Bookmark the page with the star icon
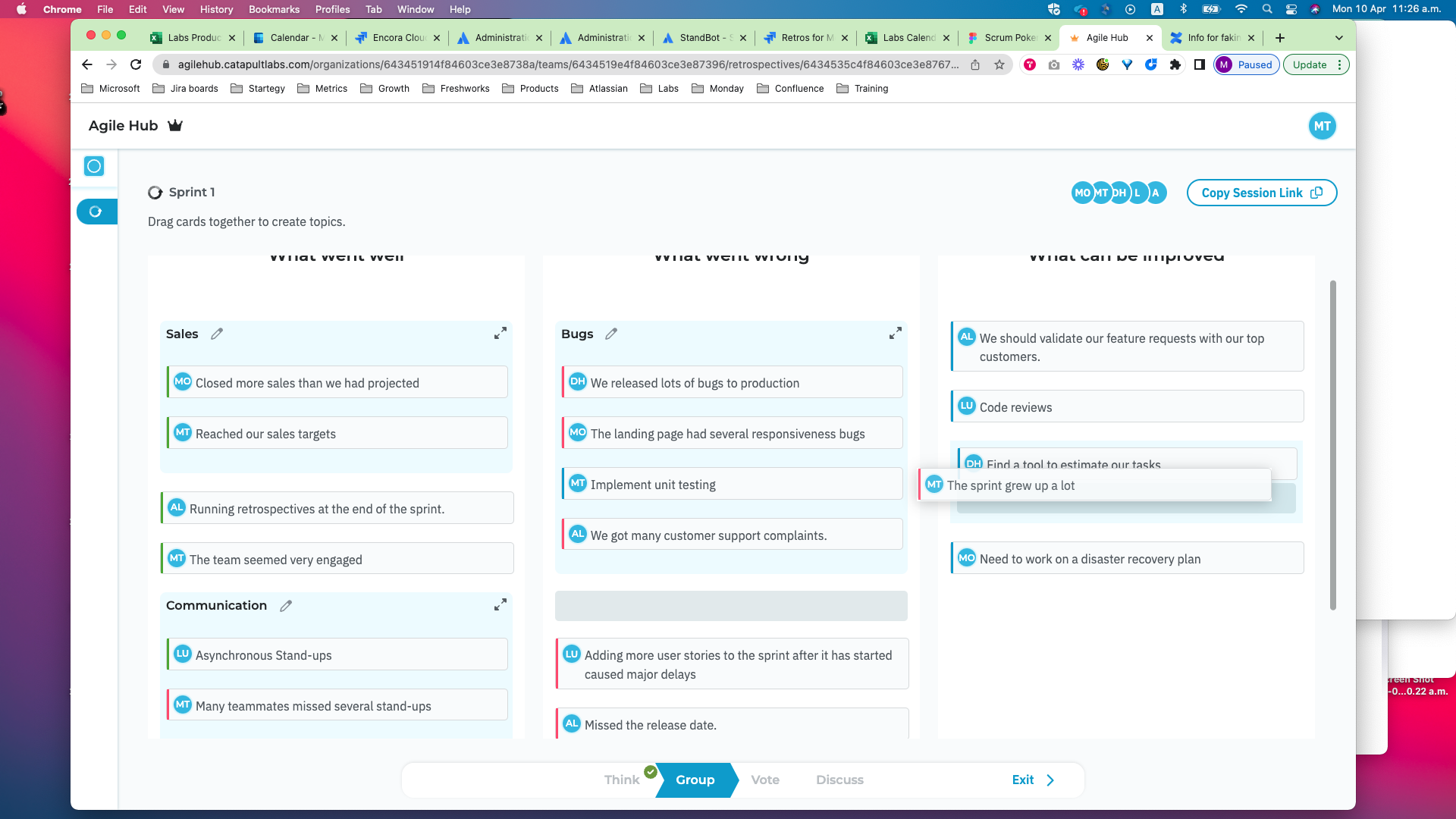The width and height of the screenshot is (1456, 819). tap(999, 64)
